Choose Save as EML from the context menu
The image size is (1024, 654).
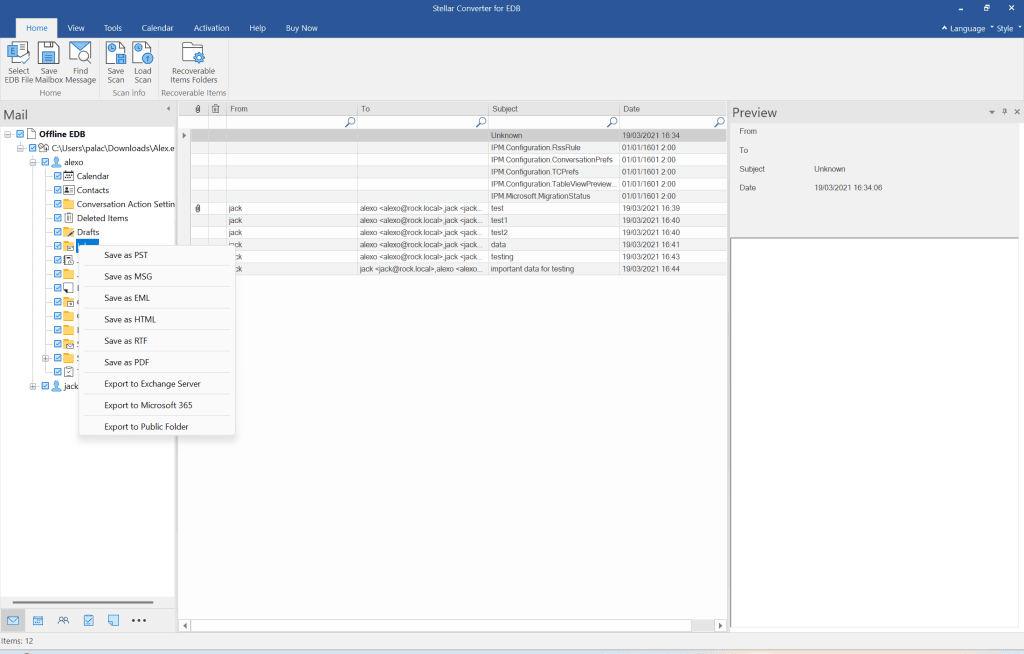156,298
